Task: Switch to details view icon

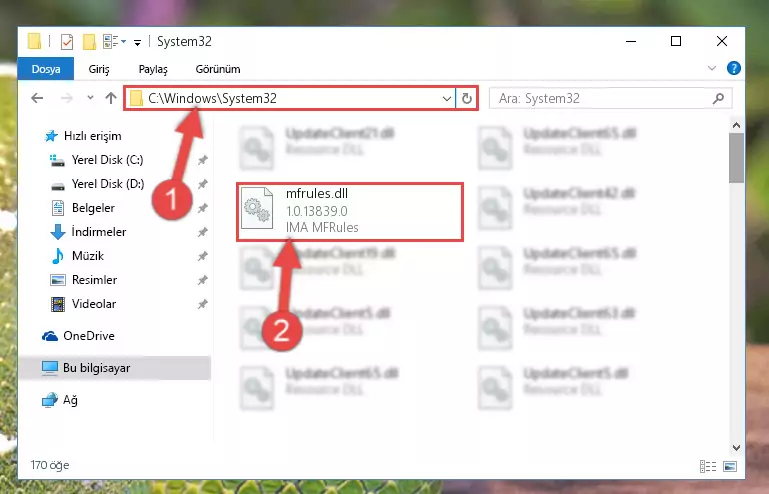Action: coord(707,466)
